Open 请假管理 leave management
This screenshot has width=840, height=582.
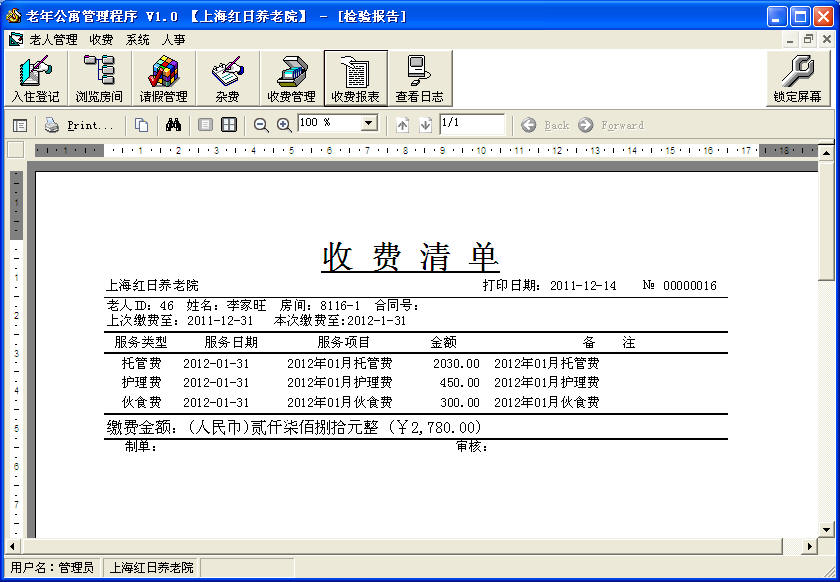pyautogui.click(x=163, y=78)
